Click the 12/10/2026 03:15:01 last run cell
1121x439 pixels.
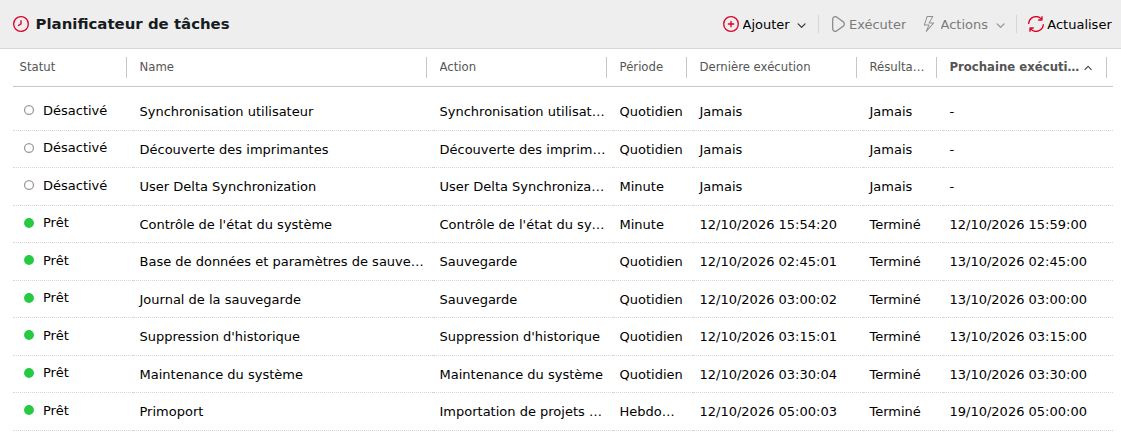(768, 337)
